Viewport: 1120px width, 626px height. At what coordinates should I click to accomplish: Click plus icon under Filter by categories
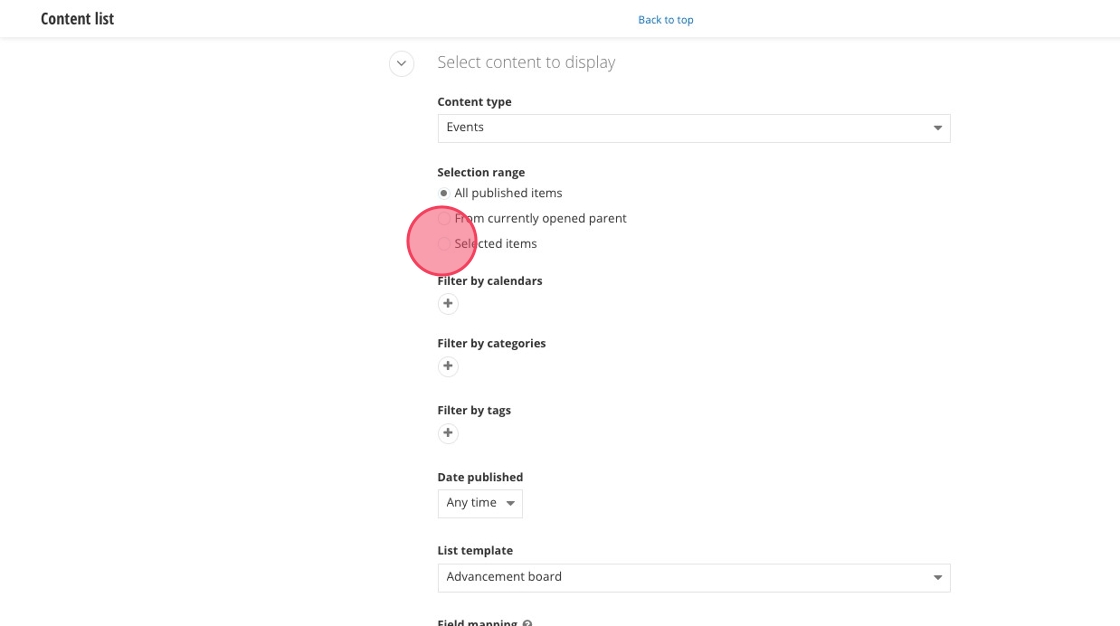pyautogui.click(x=448, y=366)
